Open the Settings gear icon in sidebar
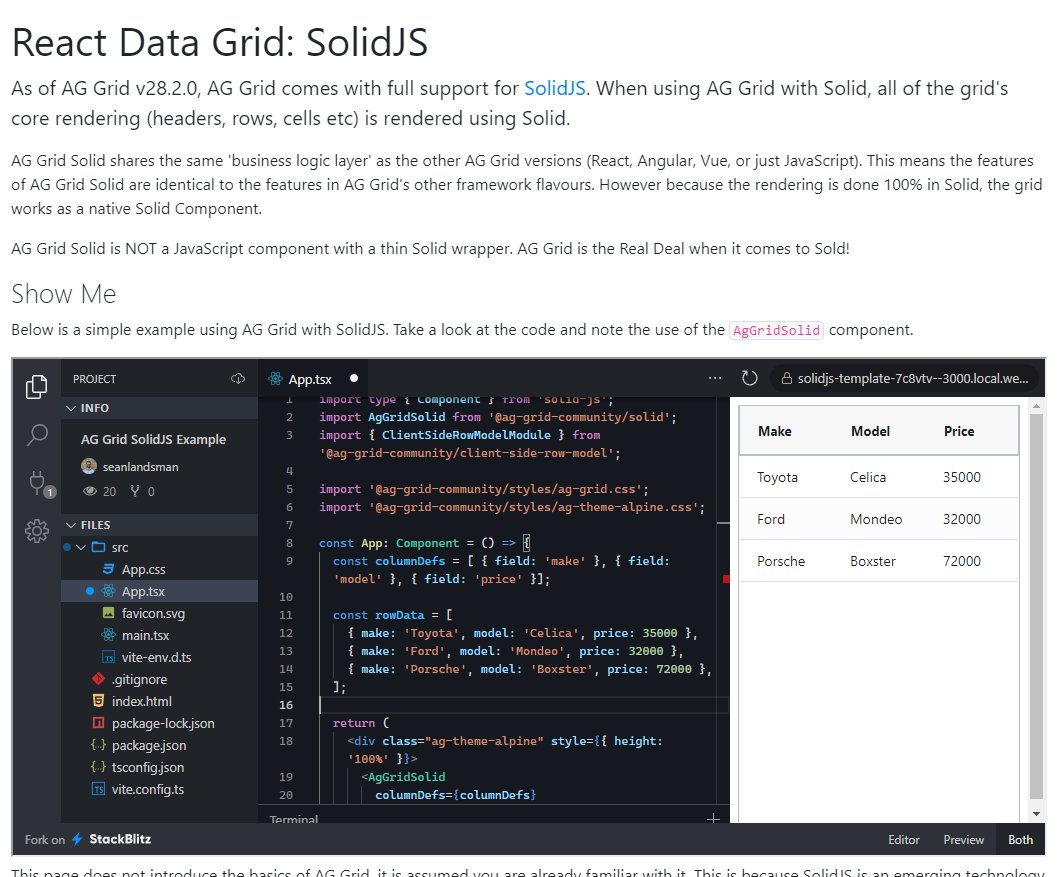 point(37,531)
